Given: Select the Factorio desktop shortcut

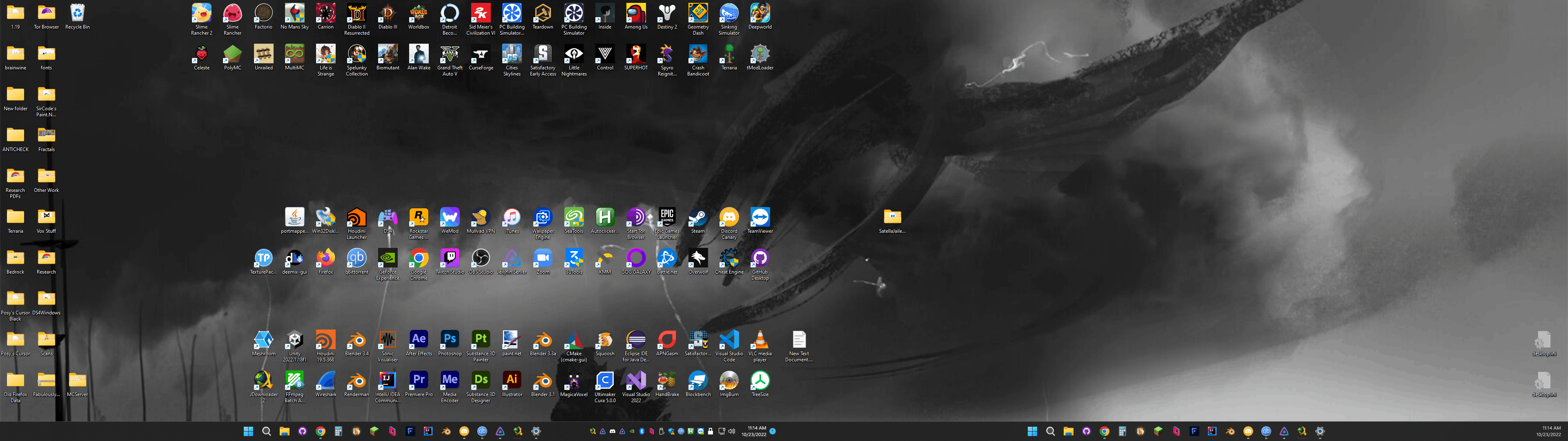Looking at the screenshot, I should (x=263, y=16).
